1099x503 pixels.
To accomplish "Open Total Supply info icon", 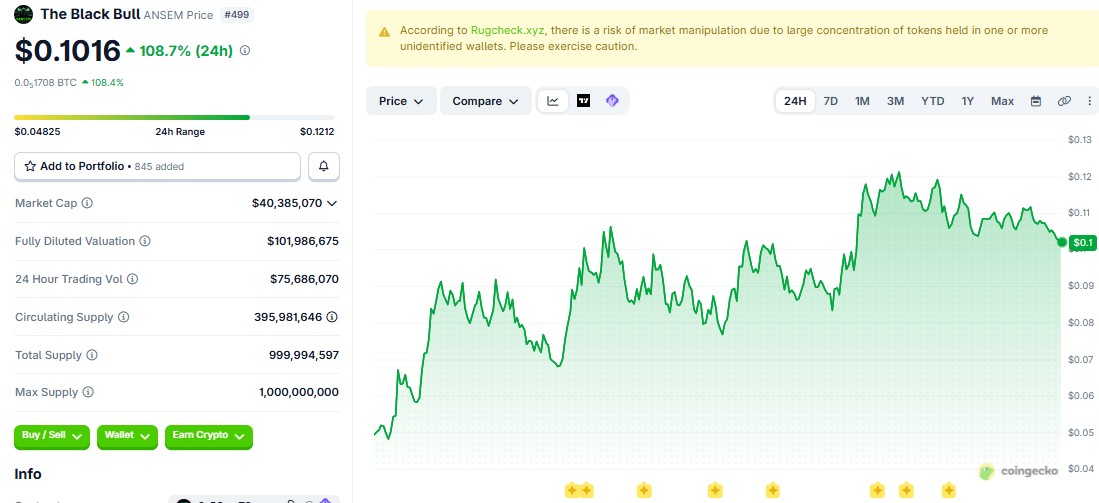I will 92,355.
